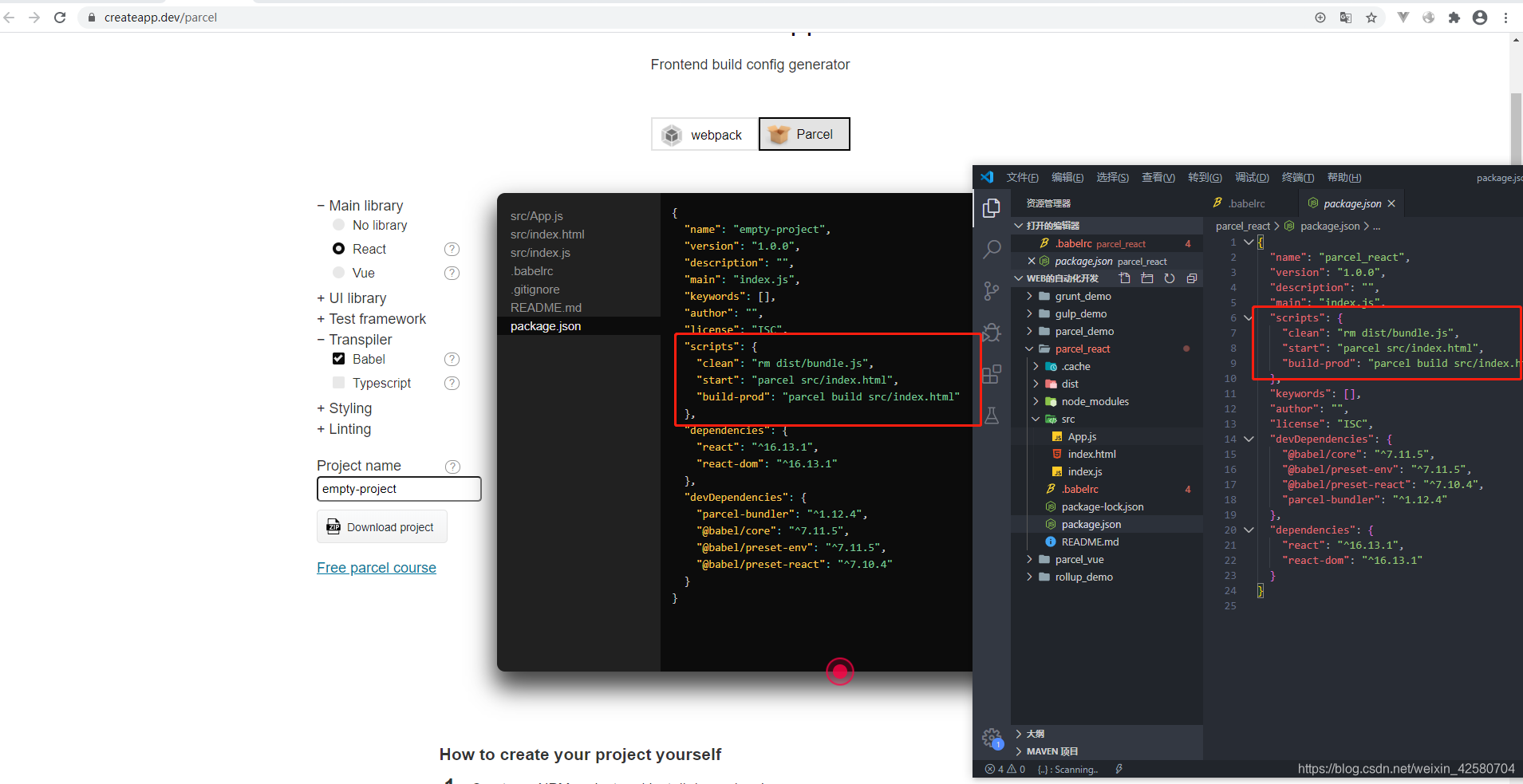Collapse Transpiler section

pyautogui.click(x=354, y=340)
